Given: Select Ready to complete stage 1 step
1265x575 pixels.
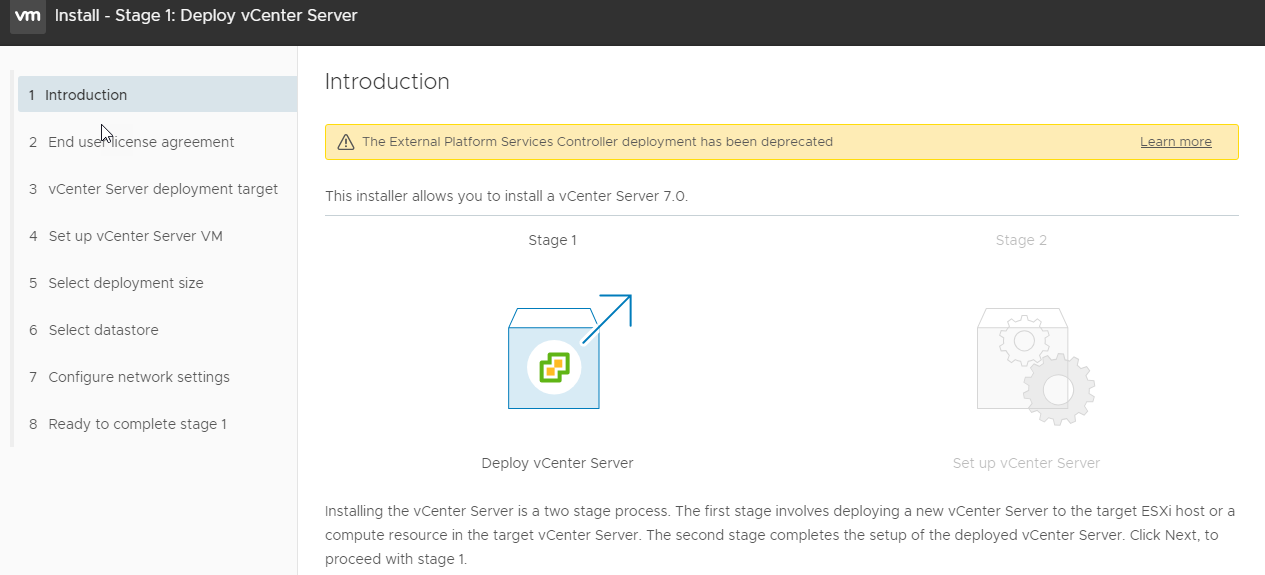Looking at the screenshot, I should [x=137, y=424].
